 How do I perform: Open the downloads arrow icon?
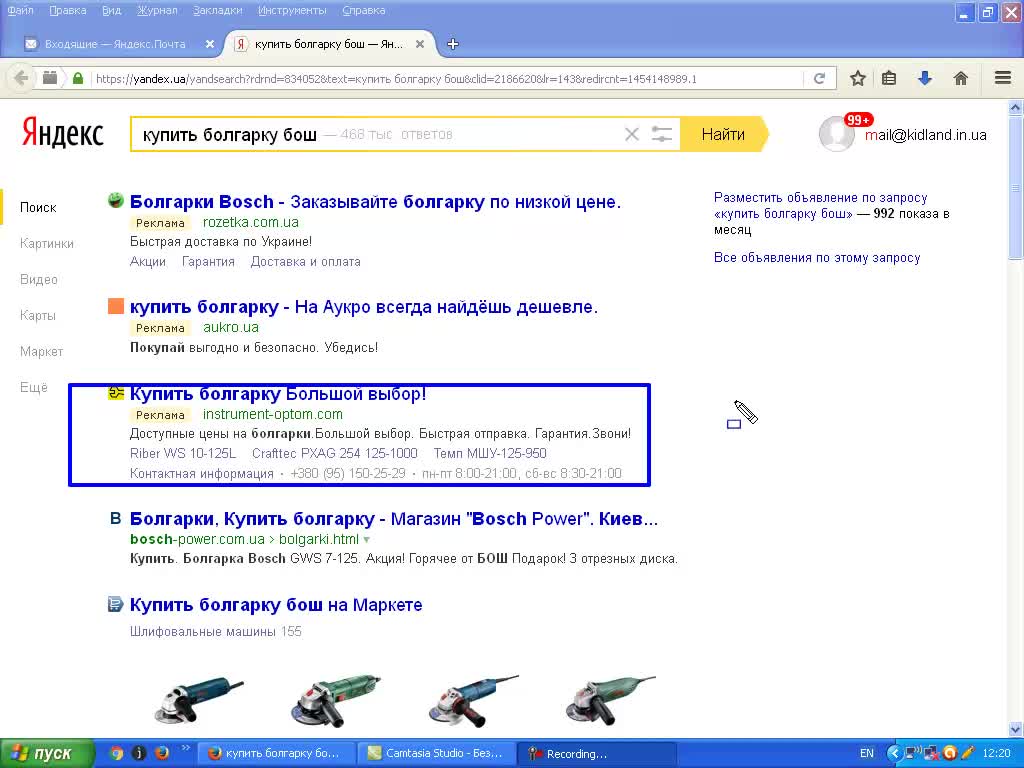[925, 79]
